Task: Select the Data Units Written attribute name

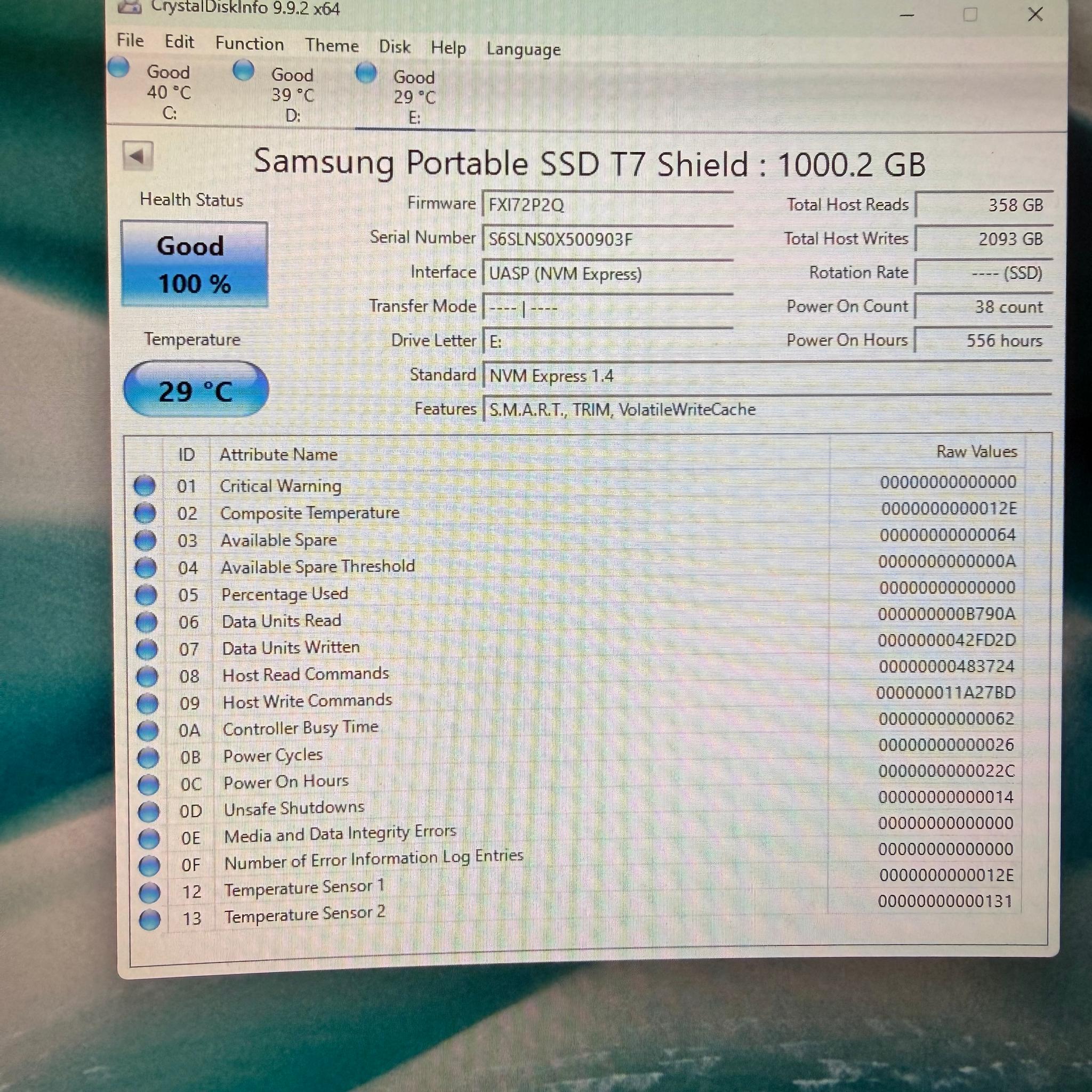Action: tap(291, 648)
